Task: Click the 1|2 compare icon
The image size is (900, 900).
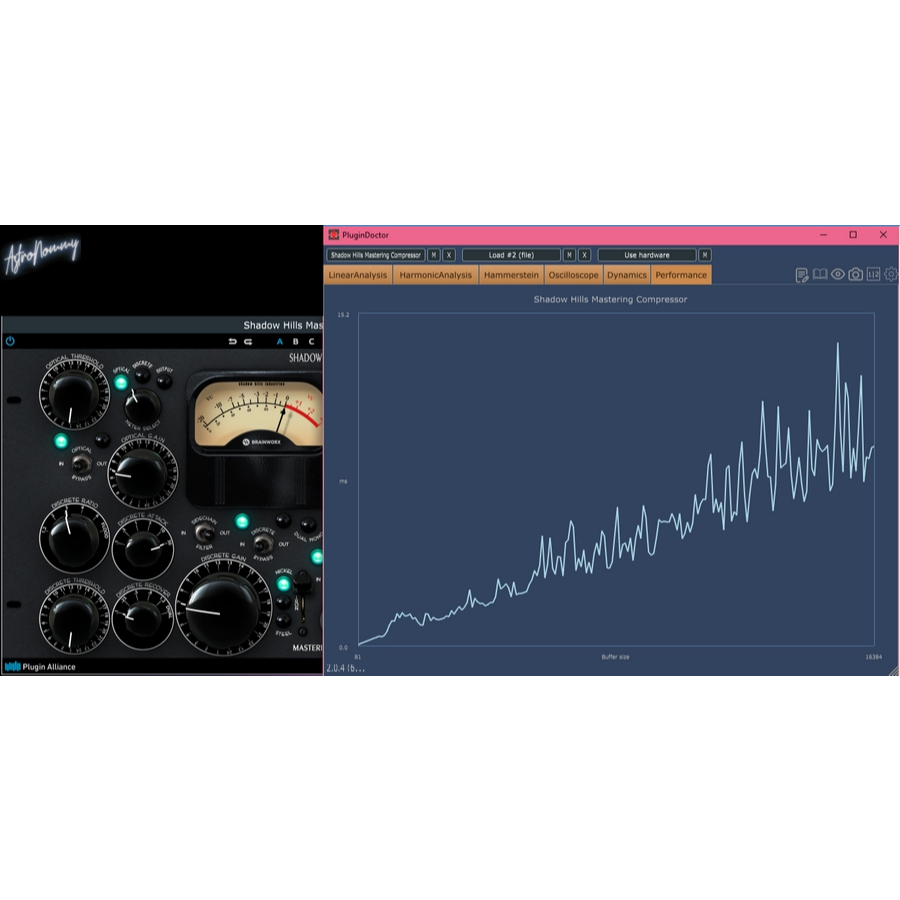Action: tap(874, 274)
